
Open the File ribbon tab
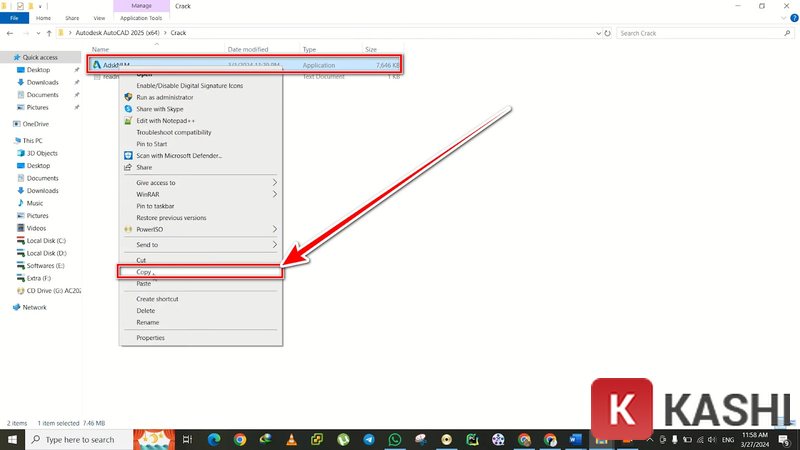14,18
